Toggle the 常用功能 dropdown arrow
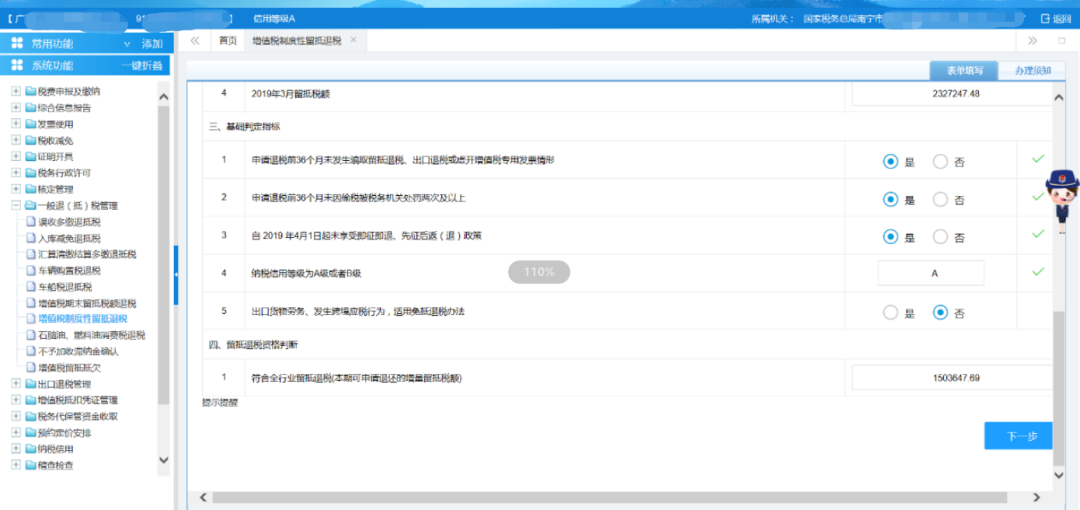 [127, 44]
